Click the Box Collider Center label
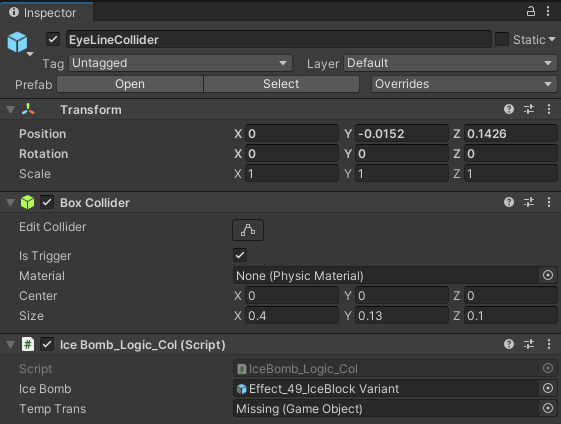 38,296
